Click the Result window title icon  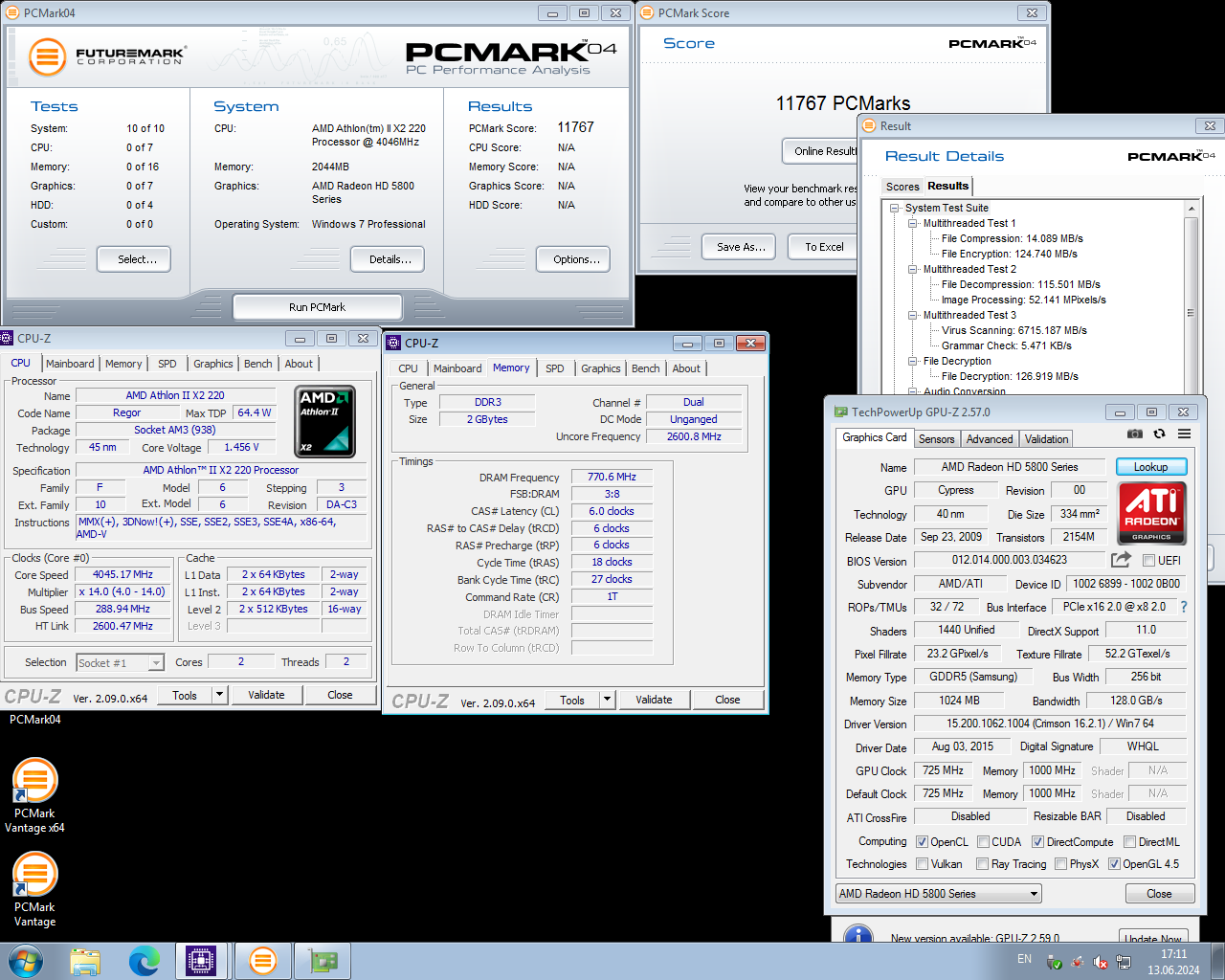(x=869, y=125)
